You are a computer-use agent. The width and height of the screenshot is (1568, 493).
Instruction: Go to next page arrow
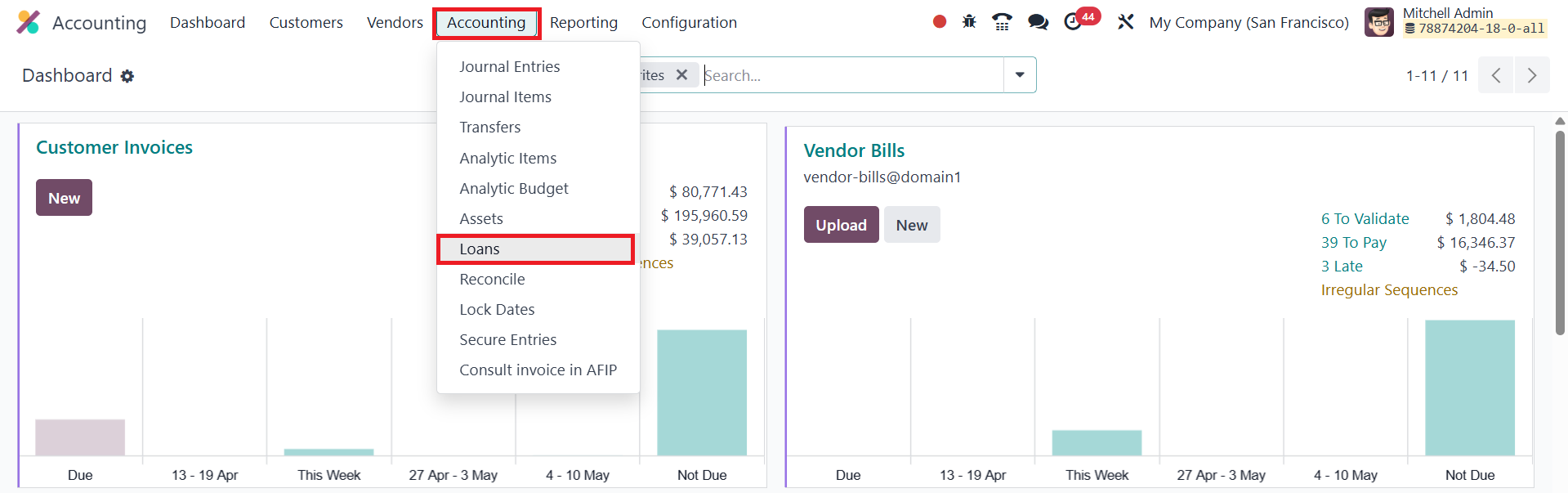tap(1532, 76)
